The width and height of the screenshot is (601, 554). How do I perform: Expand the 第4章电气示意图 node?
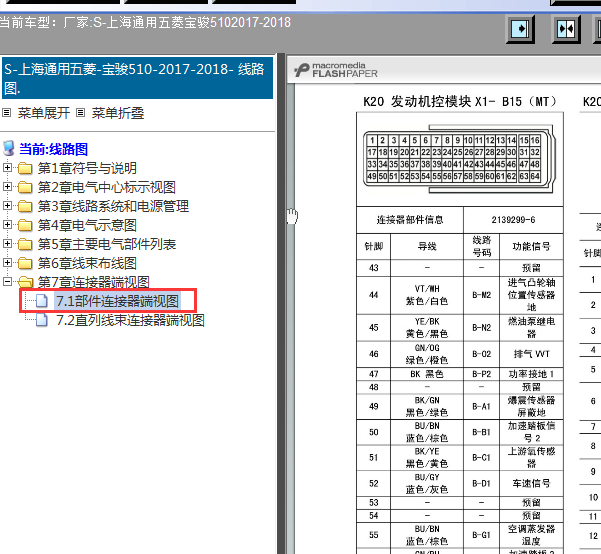7,224
